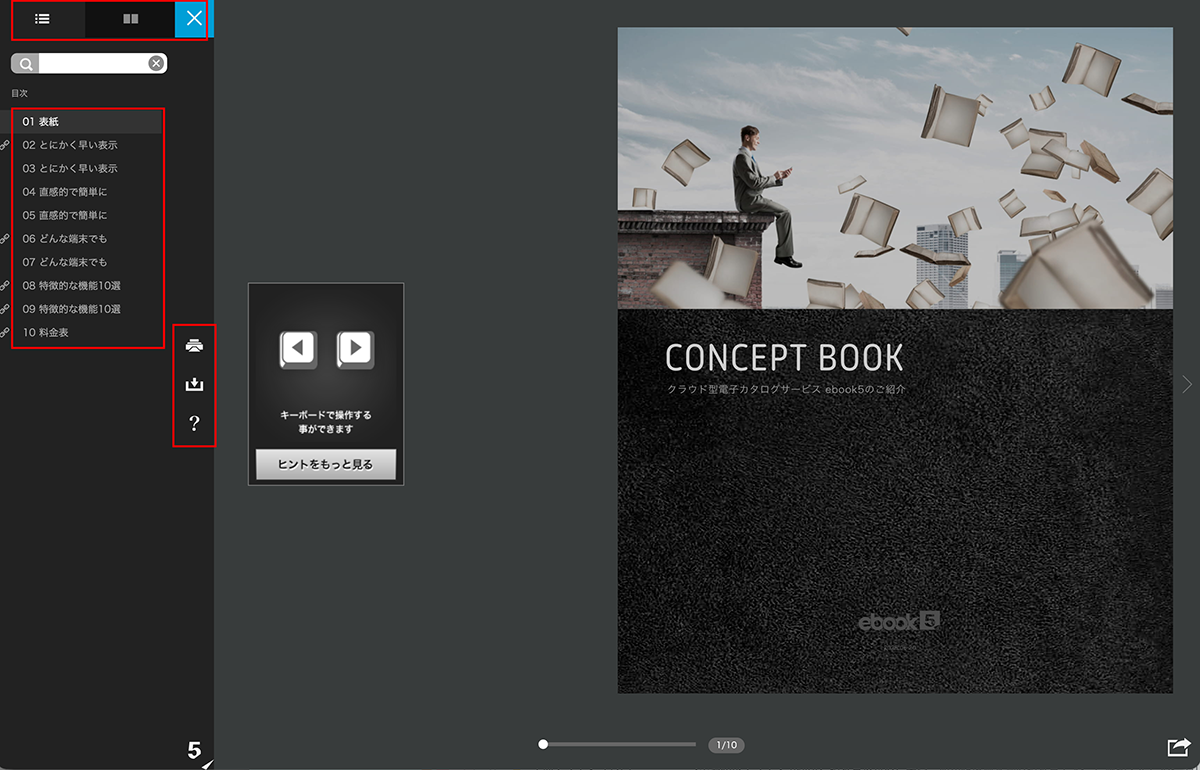Open help with the question mark icon

(195, 423)
